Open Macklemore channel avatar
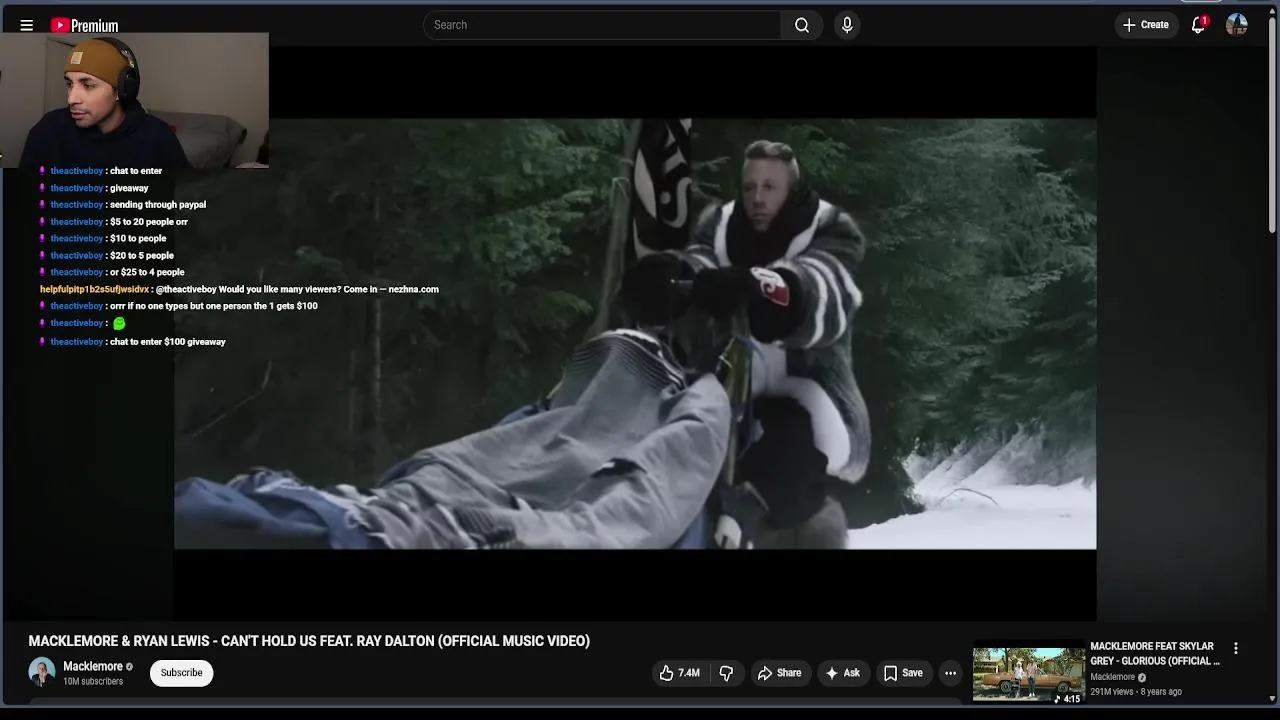The width and height of the screenshot is (1280, 720). pos(42,672)
